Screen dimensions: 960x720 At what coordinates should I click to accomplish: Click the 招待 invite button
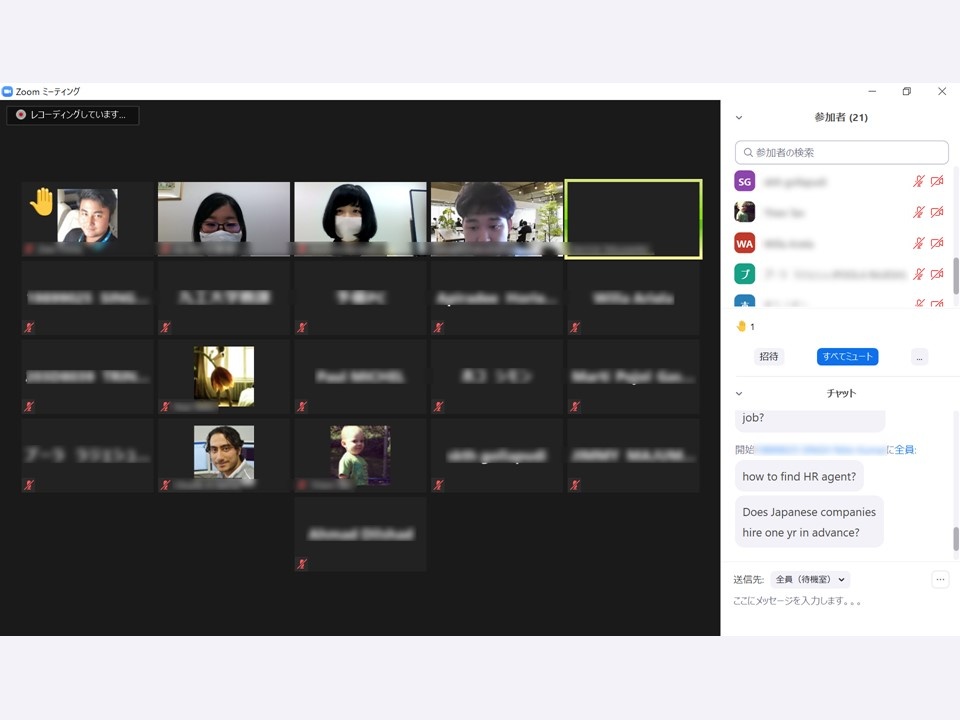pos(768,357)
